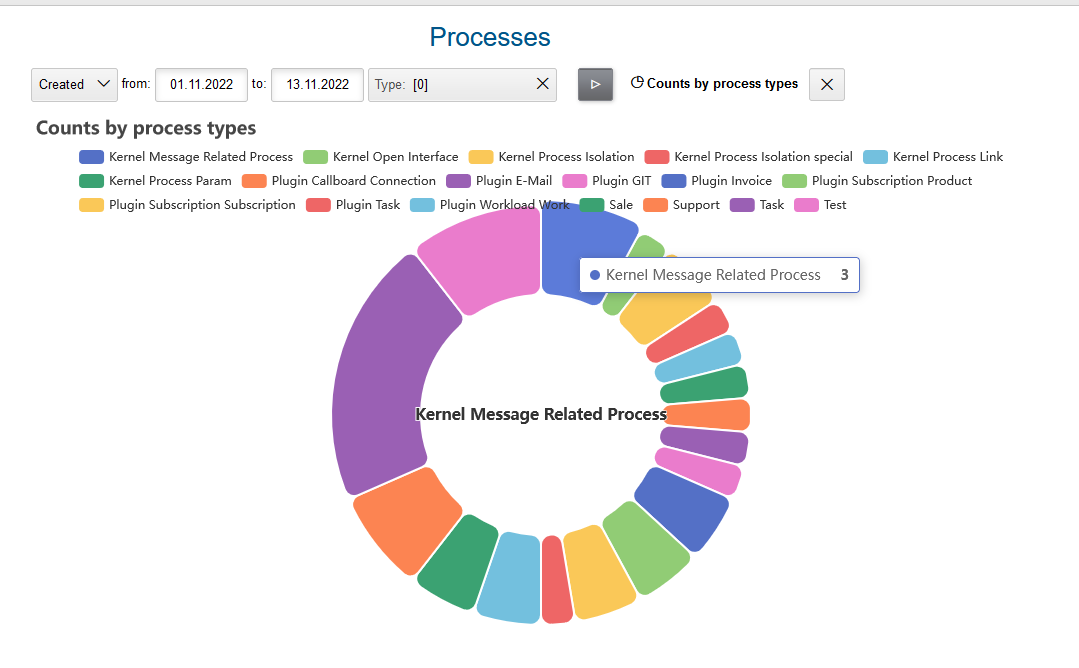The image size is (1079, 668).
Task: Close the Counts by process types chart
Action: 826,85
